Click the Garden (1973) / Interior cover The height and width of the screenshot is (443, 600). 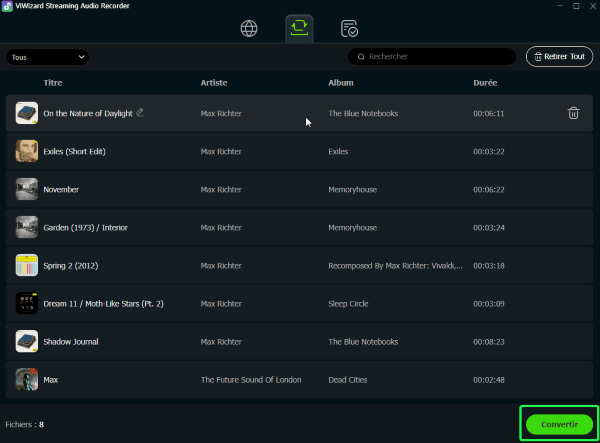coord(27,227)
